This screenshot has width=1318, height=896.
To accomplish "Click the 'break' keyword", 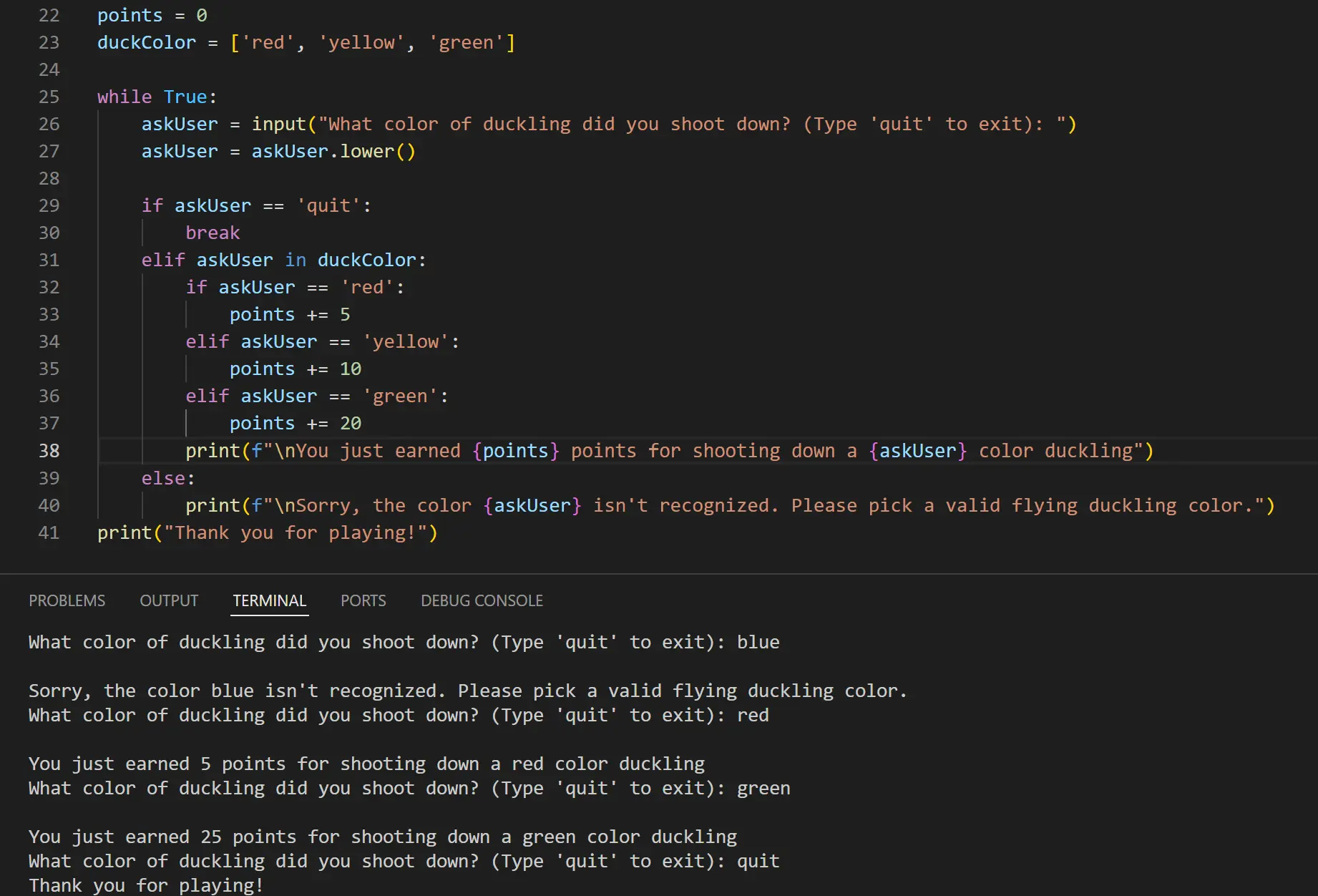I will pyautogui.click(x=213, y=233).
